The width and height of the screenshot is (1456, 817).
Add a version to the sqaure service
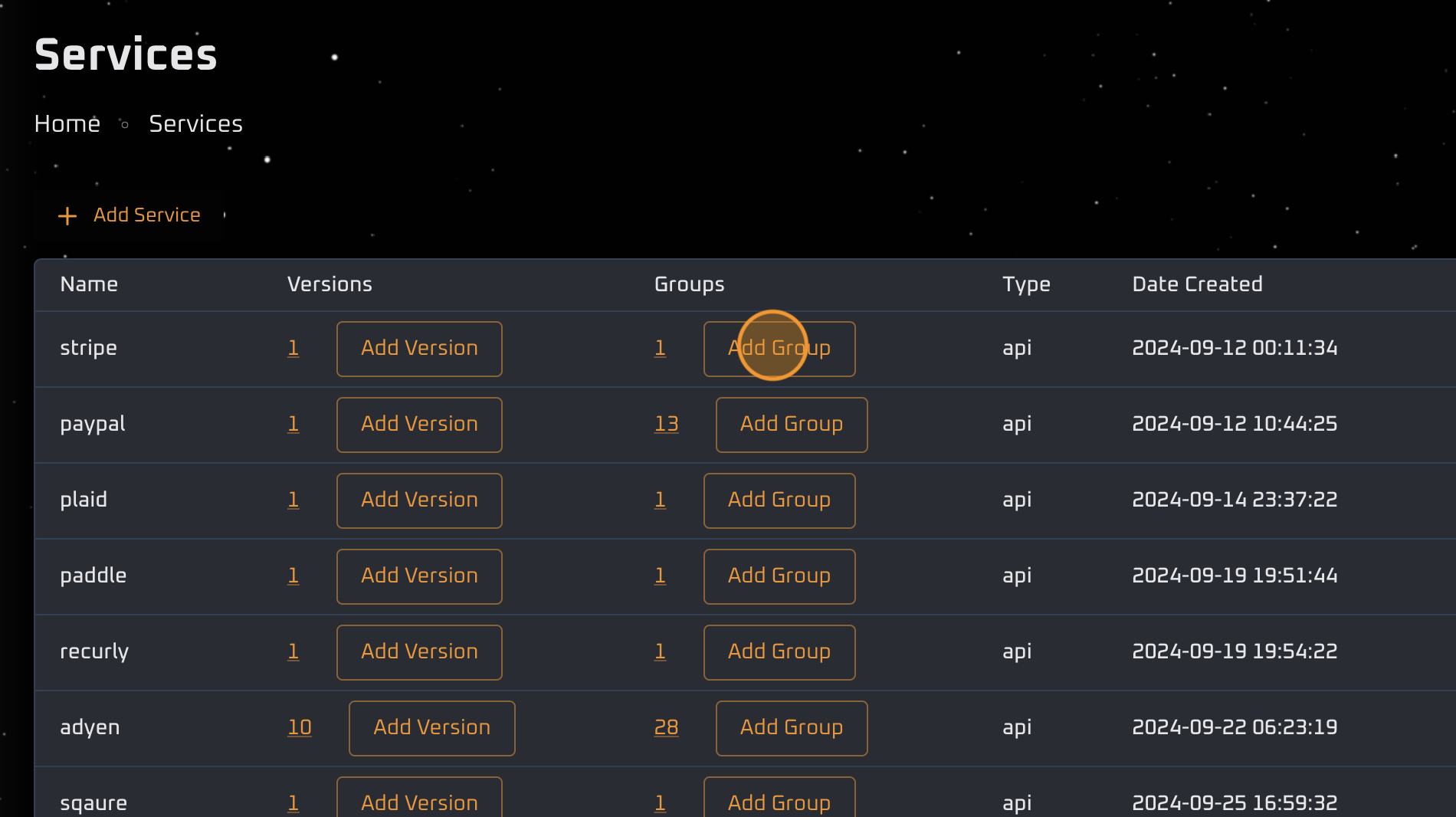pyautogui.click(x=419, y=797)
